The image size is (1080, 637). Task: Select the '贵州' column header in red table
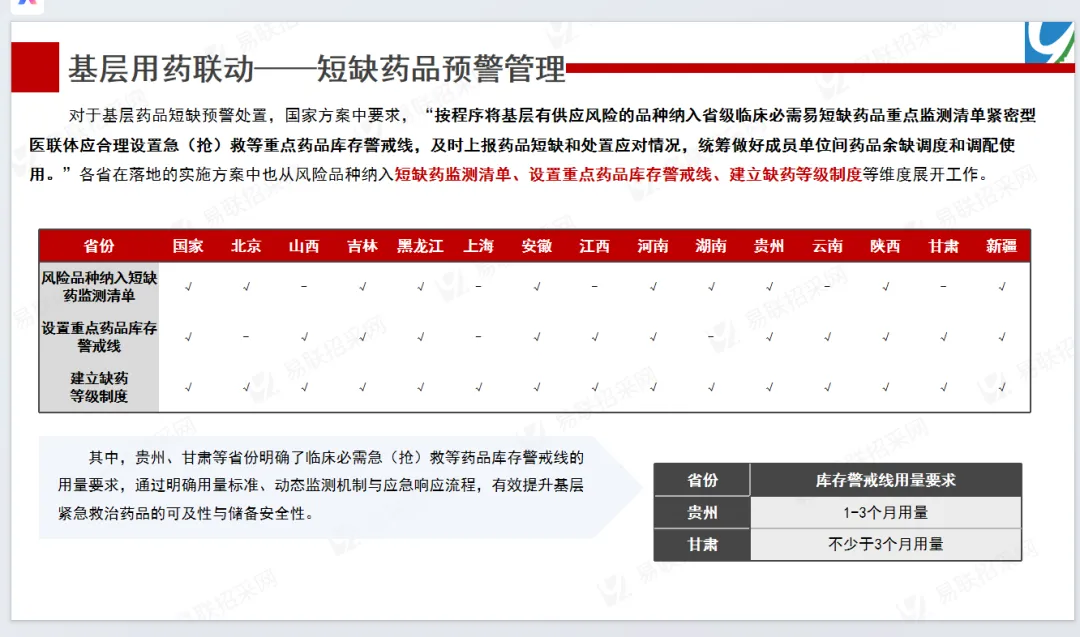(769, 246)
